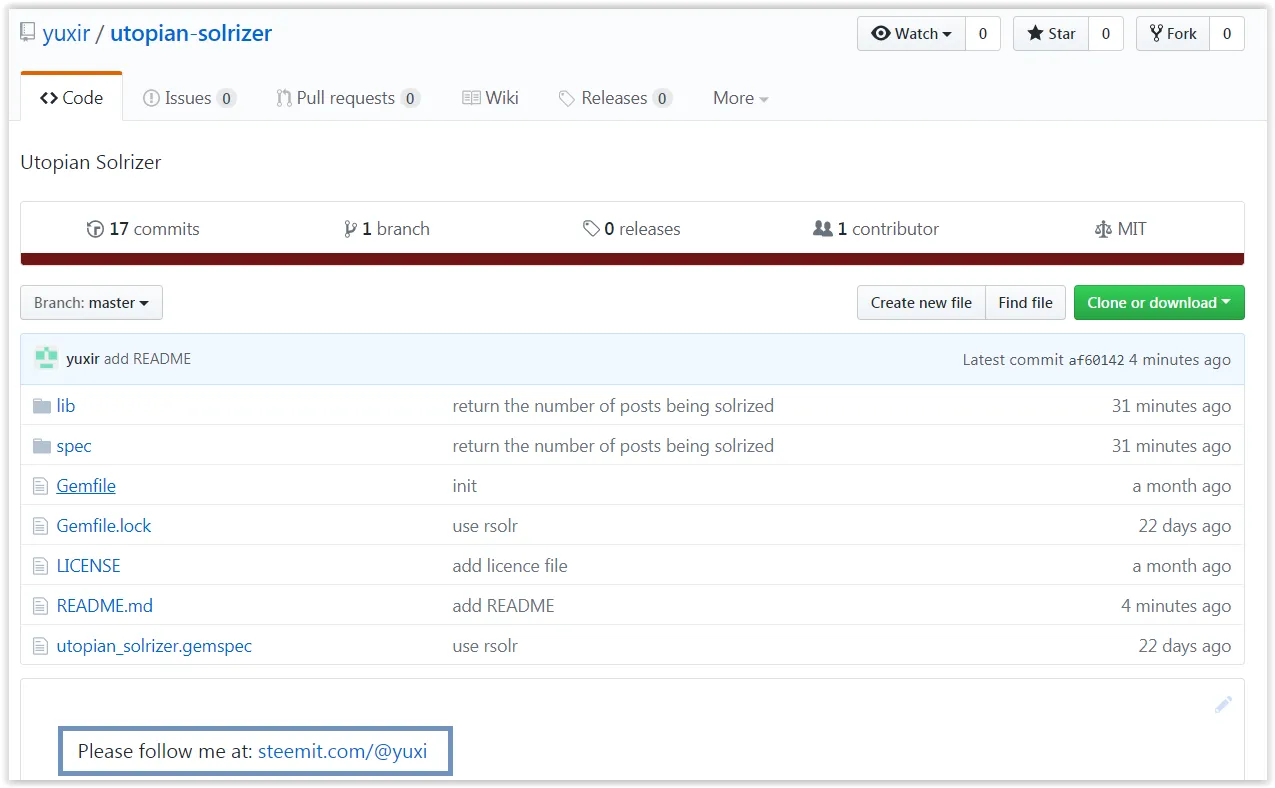Expand the More tab dropdown

coord(740,98)
